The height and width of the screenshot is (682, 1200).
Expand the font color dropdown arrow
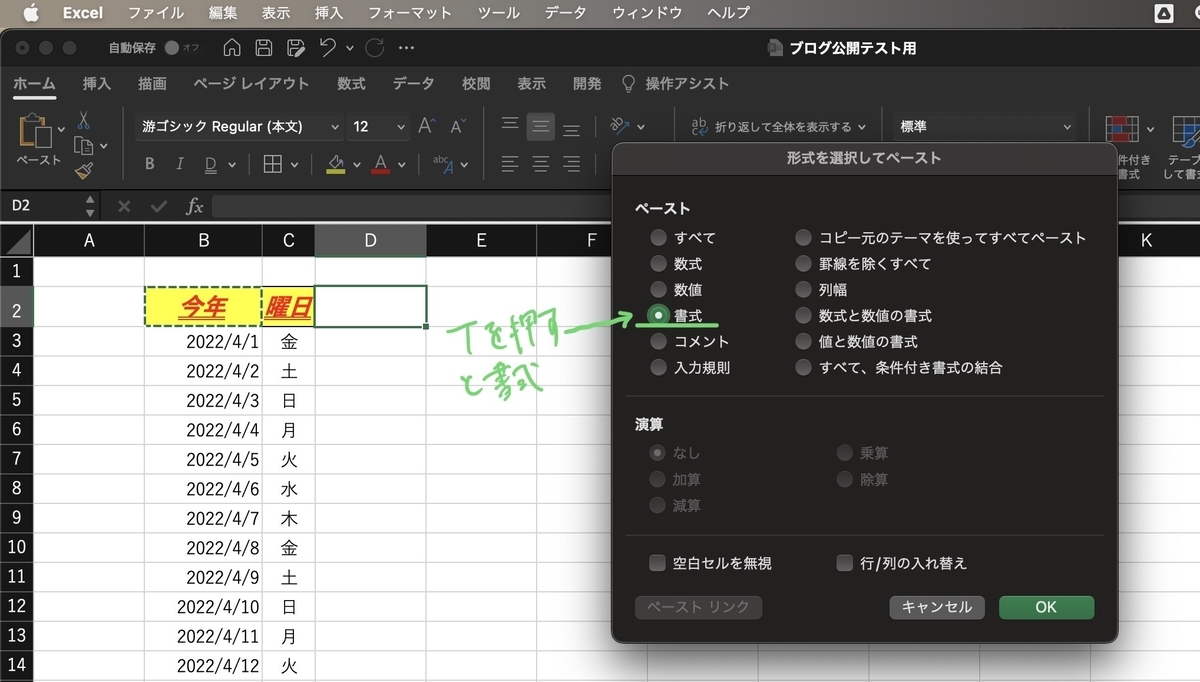402,165
